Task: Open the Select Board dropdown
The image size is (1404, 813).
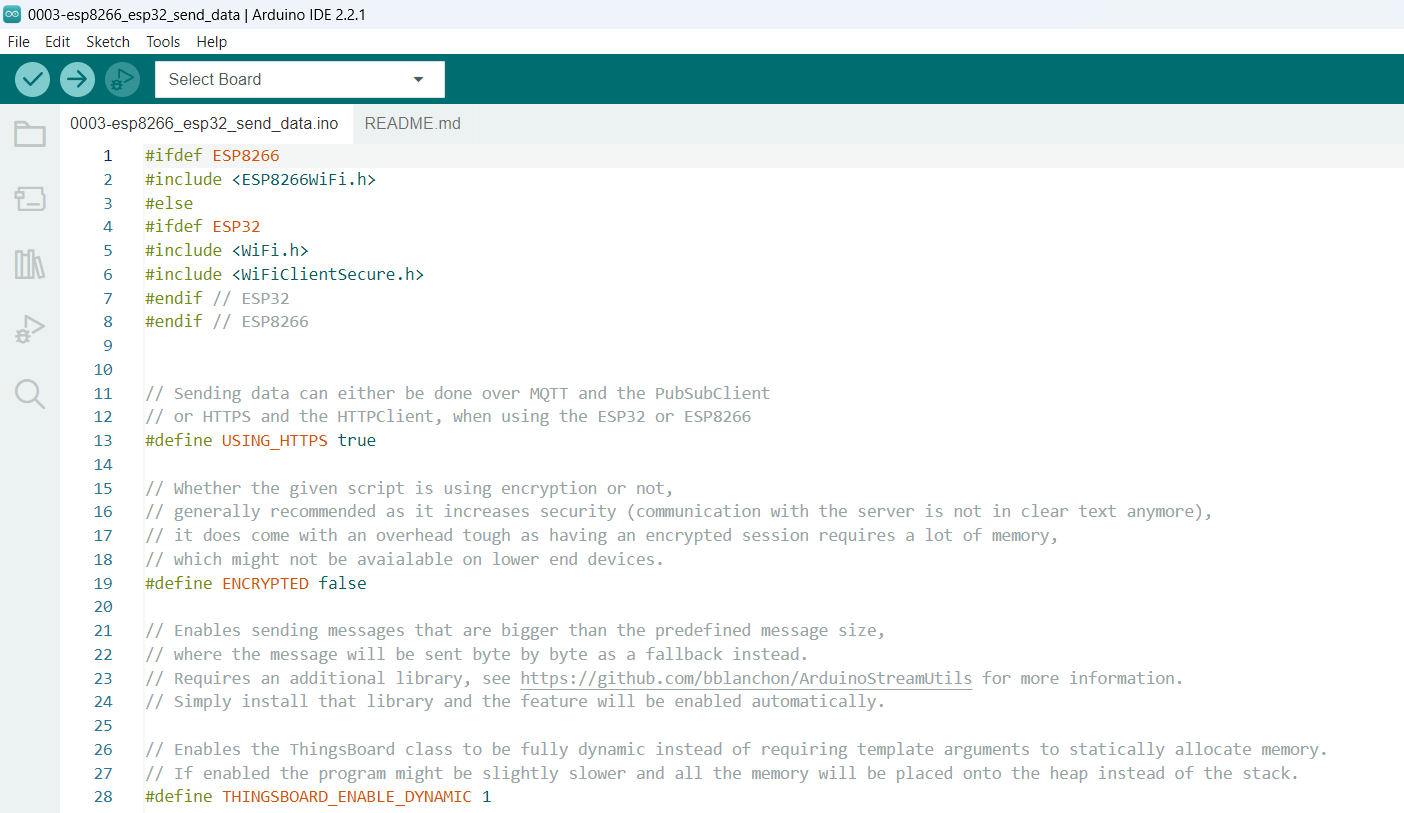Action: point(300,79)
